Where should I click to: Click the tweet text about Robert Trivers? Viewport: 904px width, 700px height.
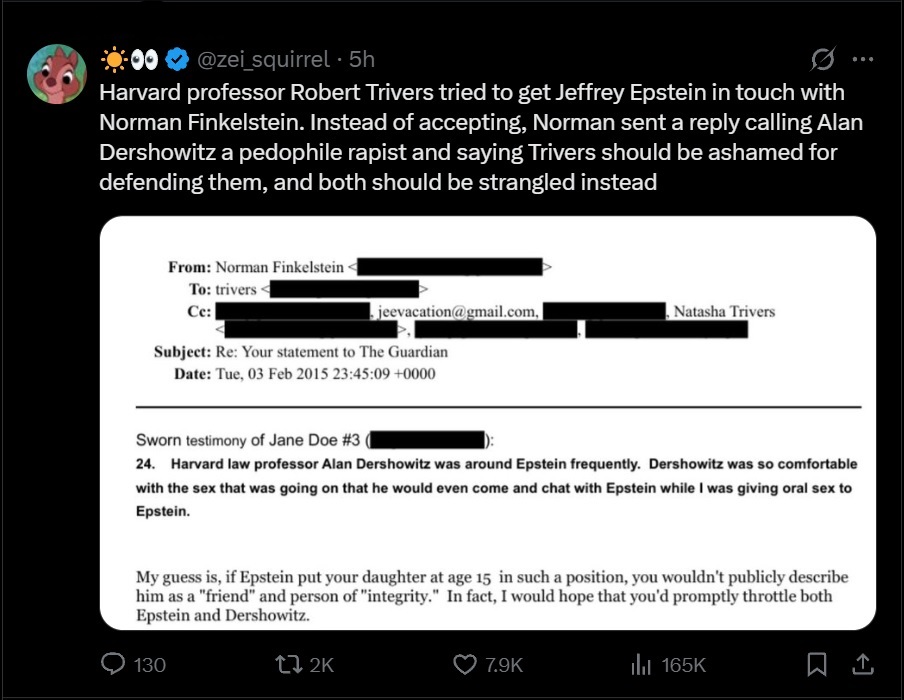coord(470,137)
